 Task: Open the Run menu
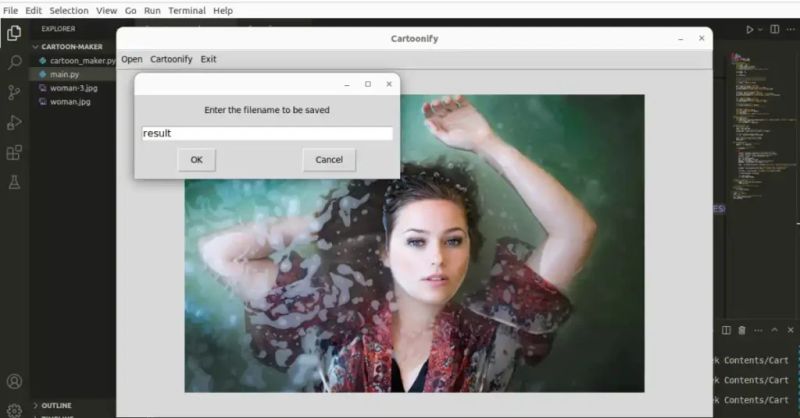tap(152, 10)
